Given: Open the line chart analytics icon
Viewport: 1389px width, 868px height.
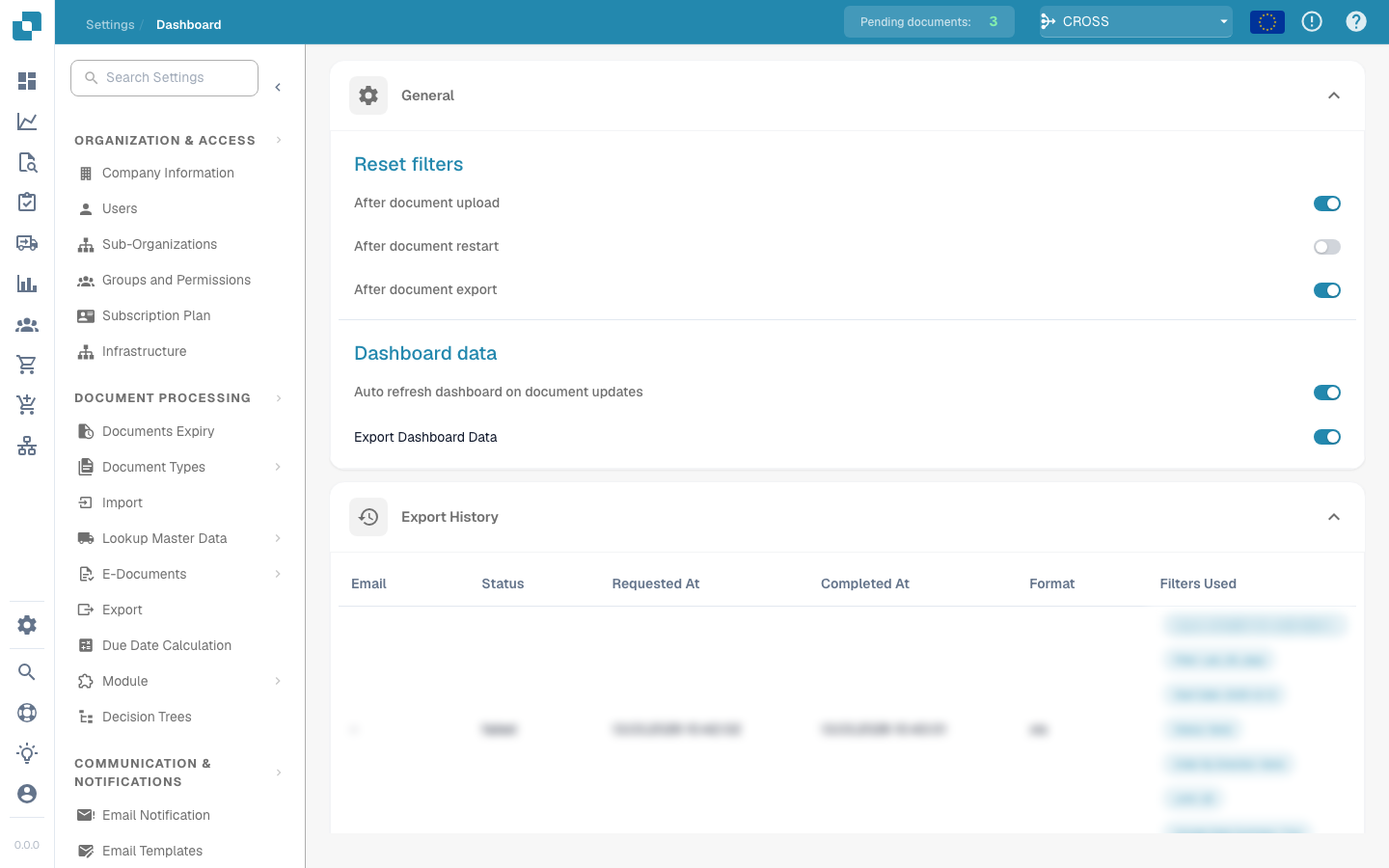Looking at the screenshot, I should point(27,122).
